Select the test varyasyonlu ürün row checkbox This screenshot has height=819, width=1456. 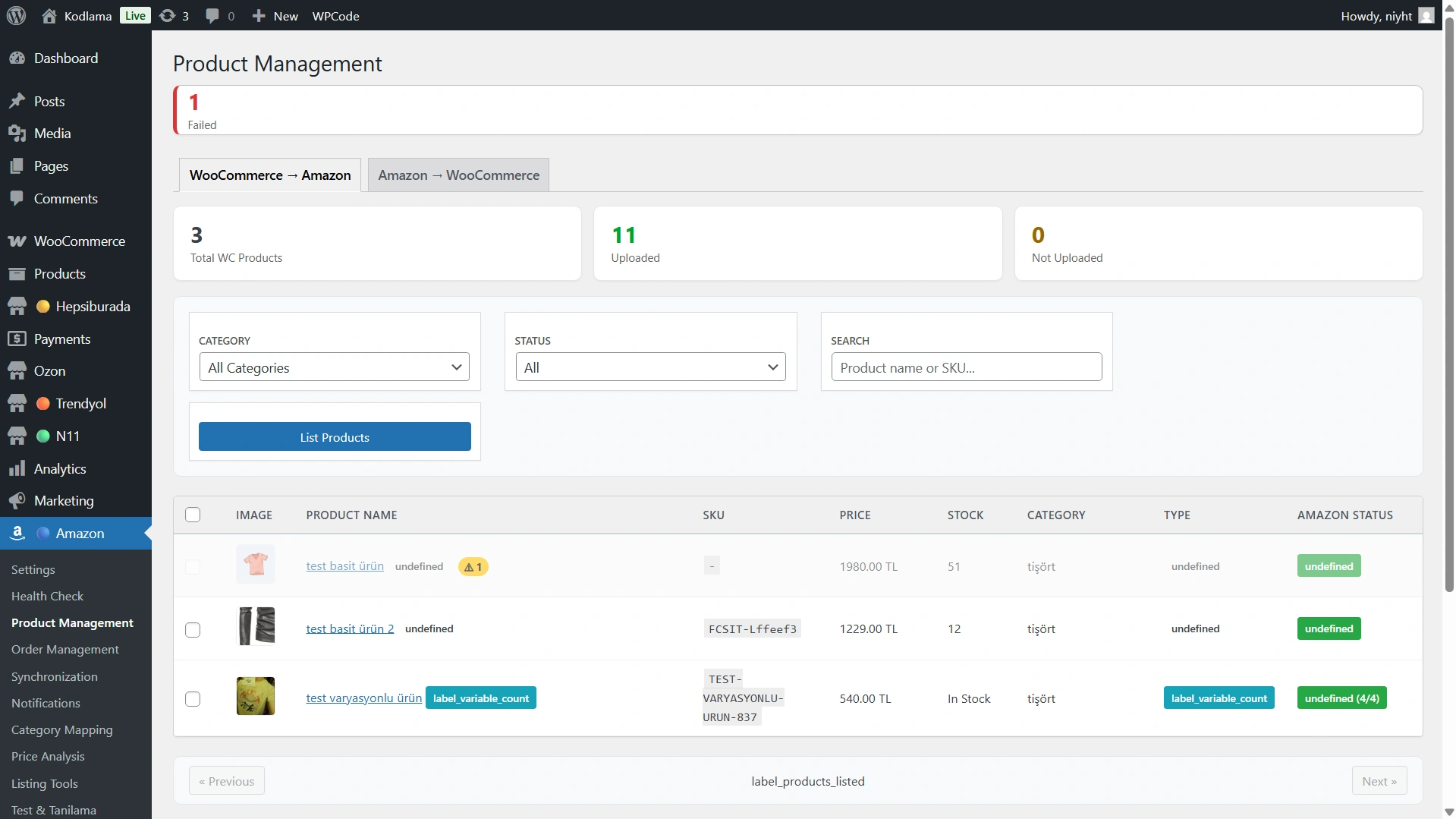pyautogui.click(x=193, y=699)
